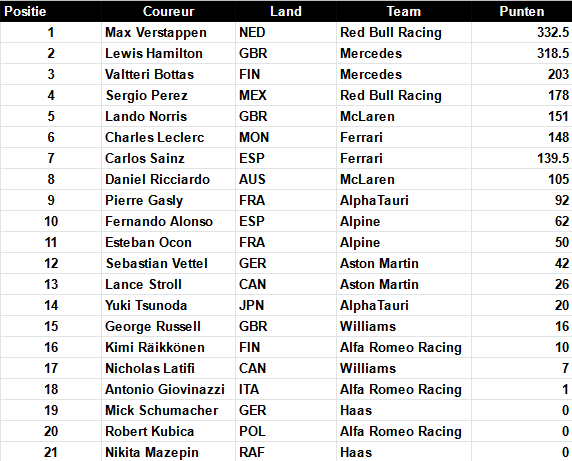Viewport: 572px width, 461px height.
Task: Select Carlos Sainz's 139.5 points cell
Action: click(x=522, y=158)
